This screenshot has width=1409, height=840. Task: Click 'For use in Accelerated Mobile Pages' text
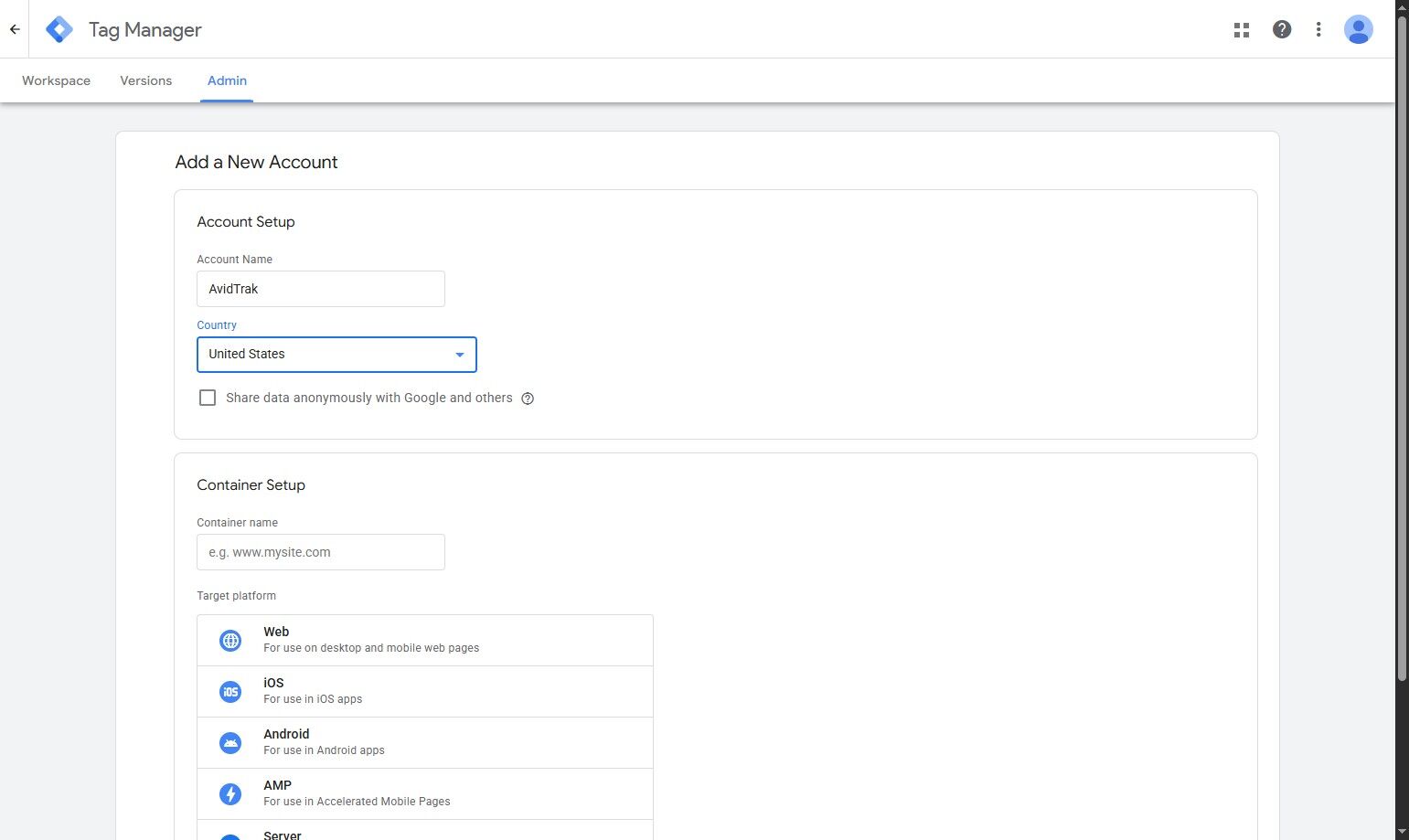(x=358, y=802)
